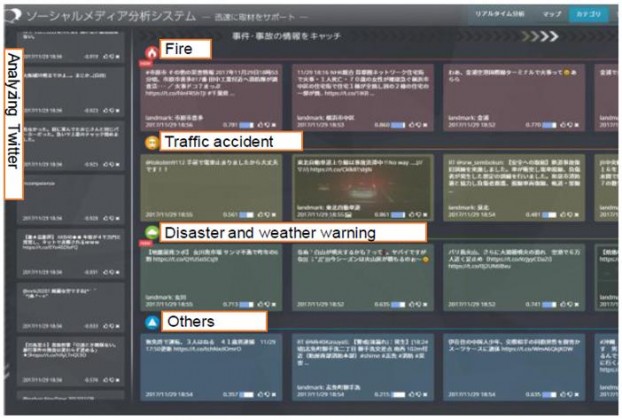
Task: Click the blue triangle Others category icon
Action: (x=152, y=322)
